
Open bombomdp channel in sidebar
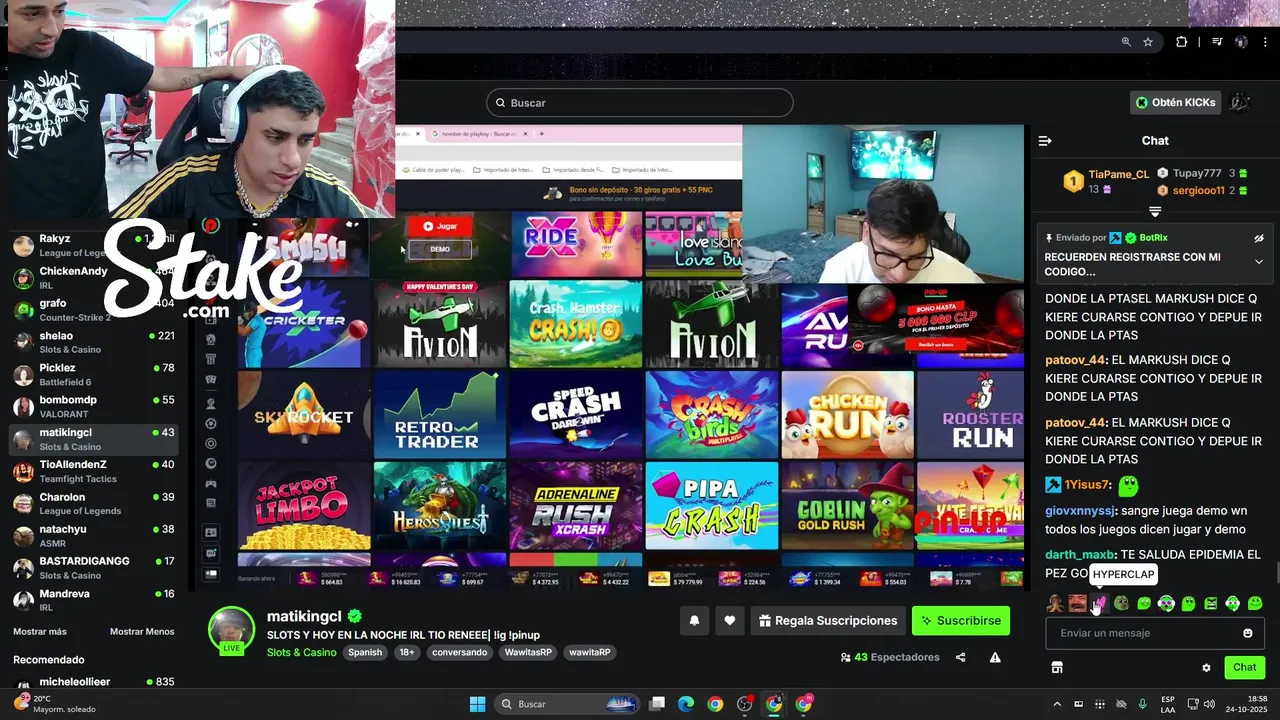(94, 406)
